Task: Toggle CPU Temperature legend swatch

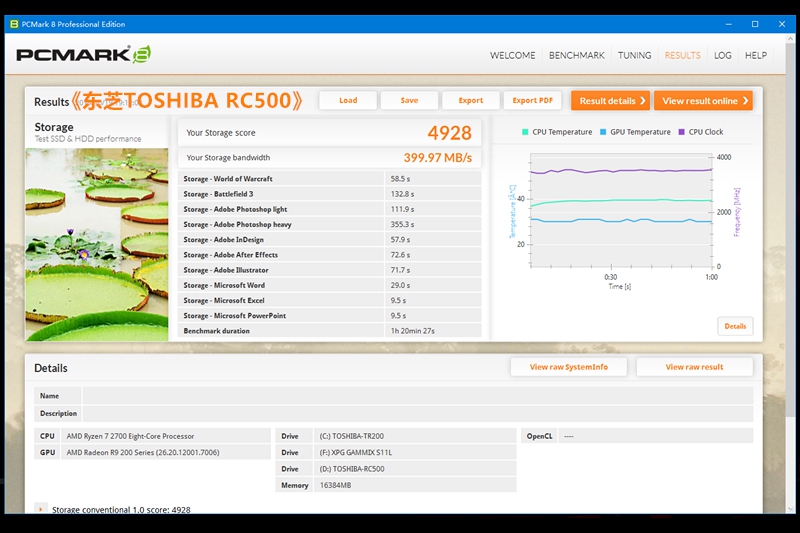Action: click(x=525, y=132)
